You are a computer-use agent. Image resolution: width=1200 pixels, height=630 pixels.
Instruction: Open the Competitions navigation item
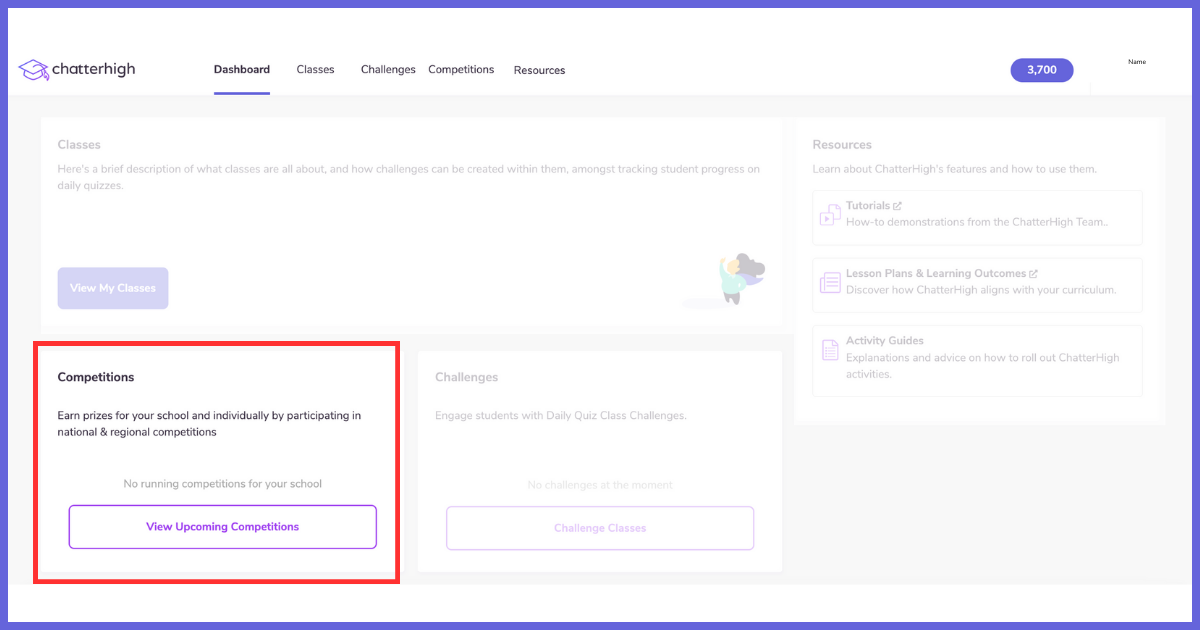(461, 69)
